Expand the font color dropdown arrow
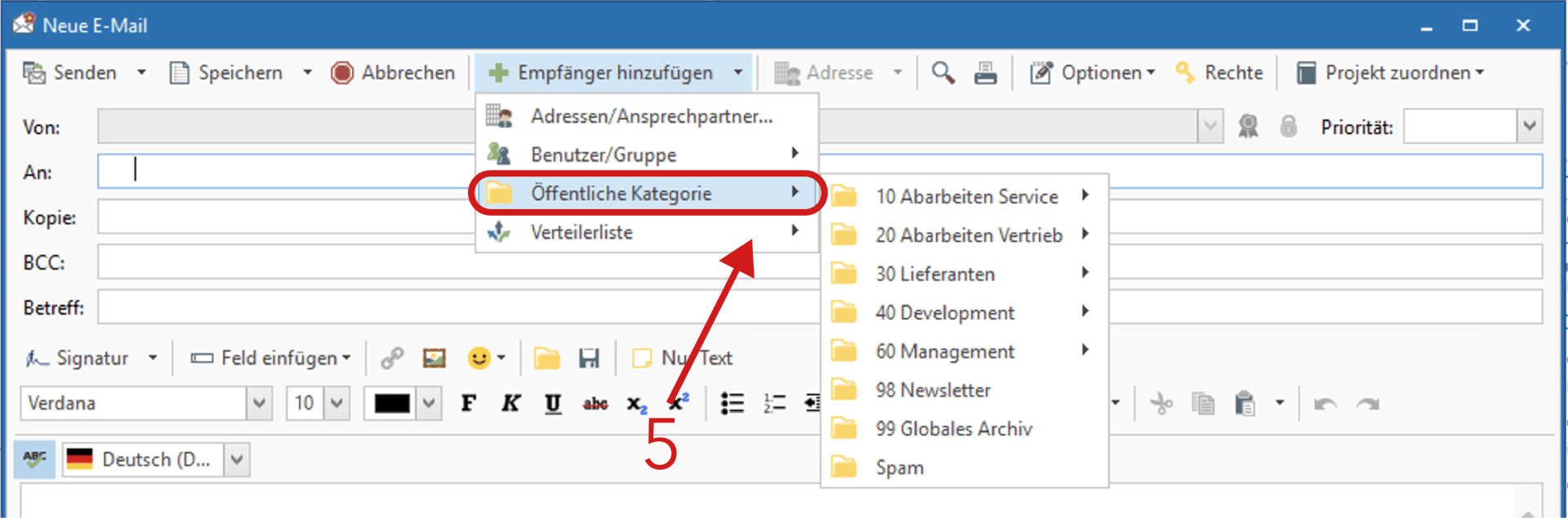The image size is (1568, 518). pos(430,403)
